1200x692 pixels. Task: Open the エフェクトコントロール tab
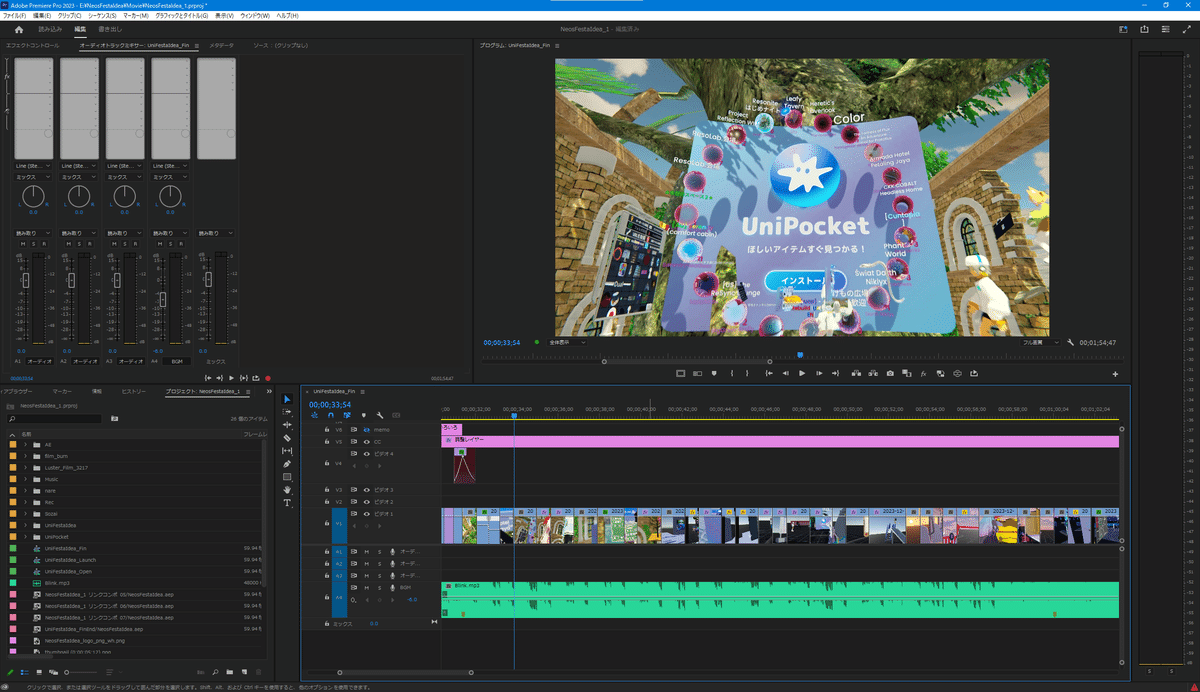32,46
